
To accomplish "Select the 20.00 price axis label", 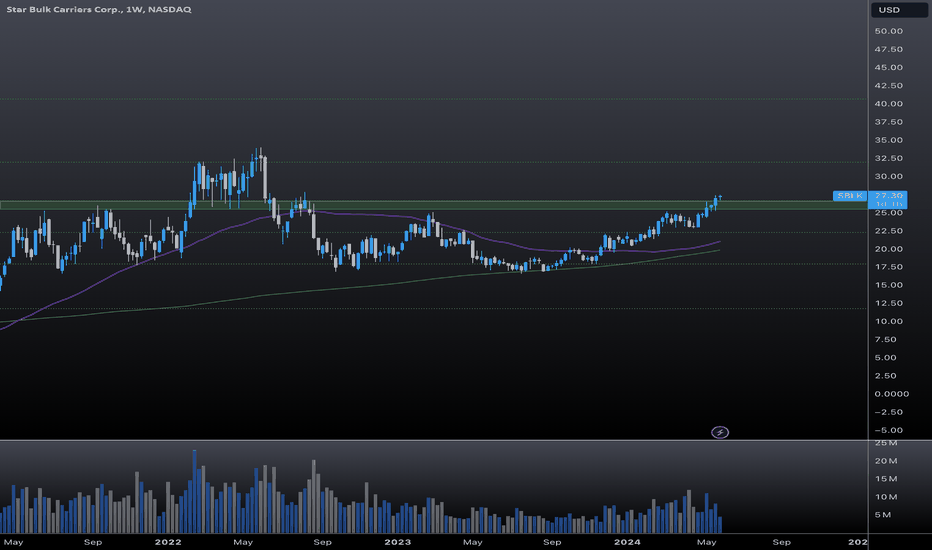I will tap(888, 249).
